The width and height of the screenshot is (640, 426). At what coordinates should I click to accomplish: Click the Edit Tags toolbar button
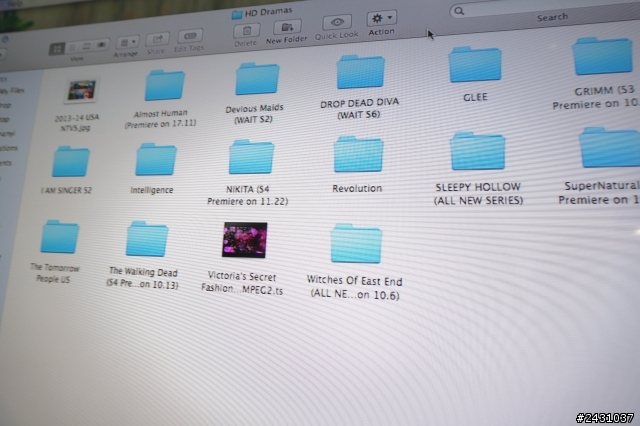click(190, 36)
